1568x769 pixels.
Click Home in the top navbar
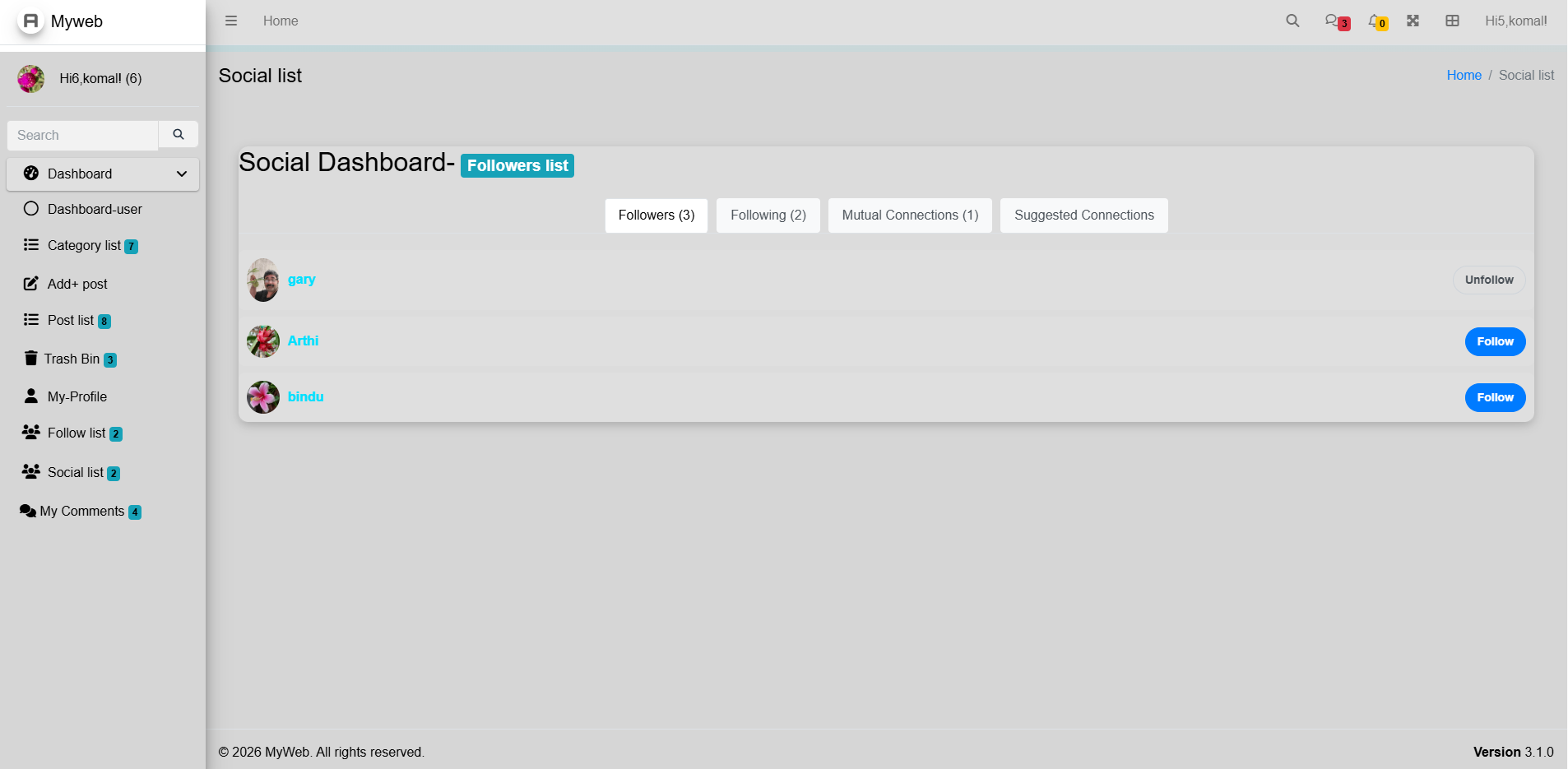coord(281,21)
